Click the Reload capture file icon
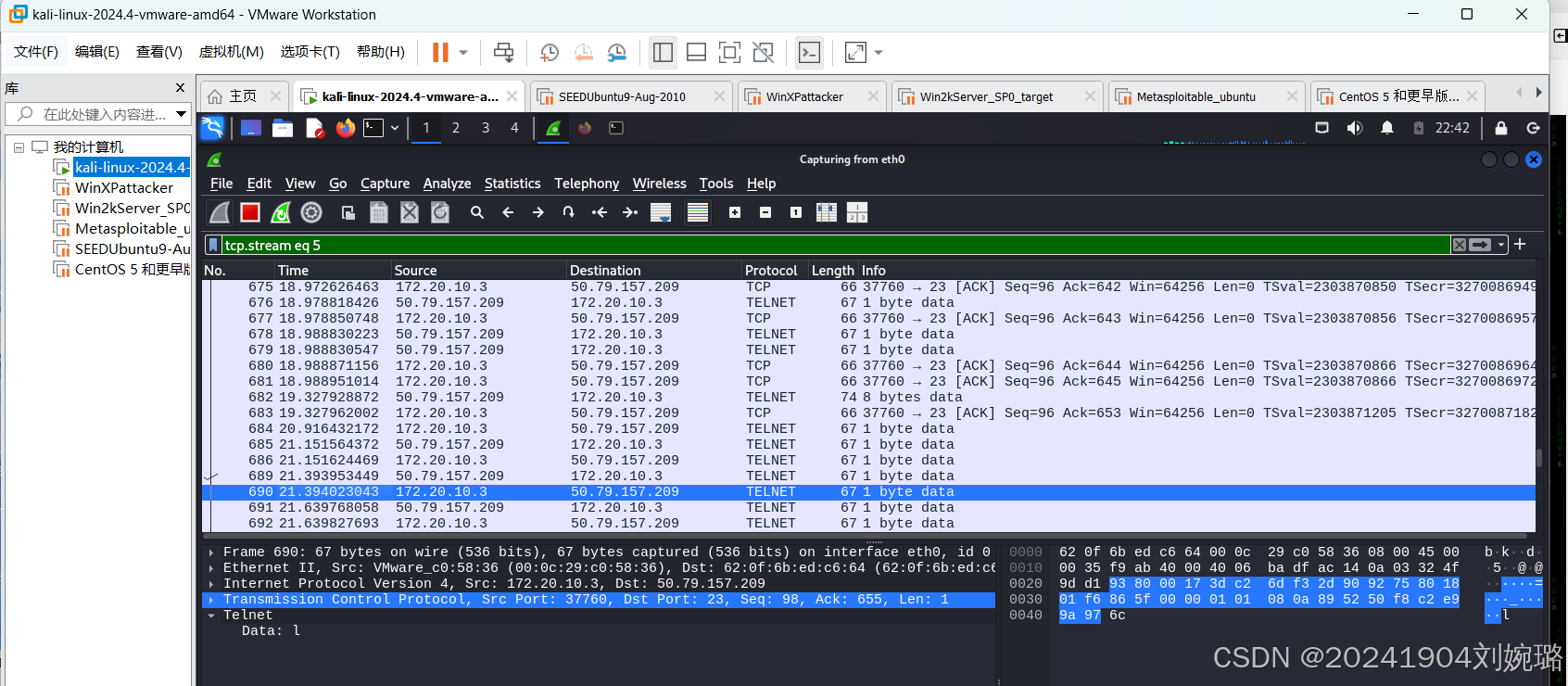 [x=440, y=212]
